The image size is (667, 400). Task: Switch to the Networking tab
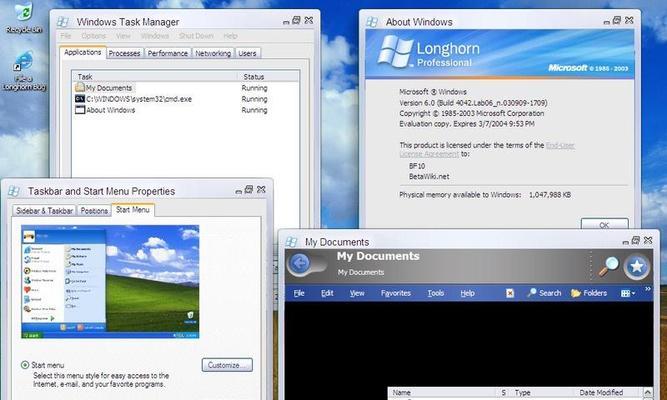point(213,53)
